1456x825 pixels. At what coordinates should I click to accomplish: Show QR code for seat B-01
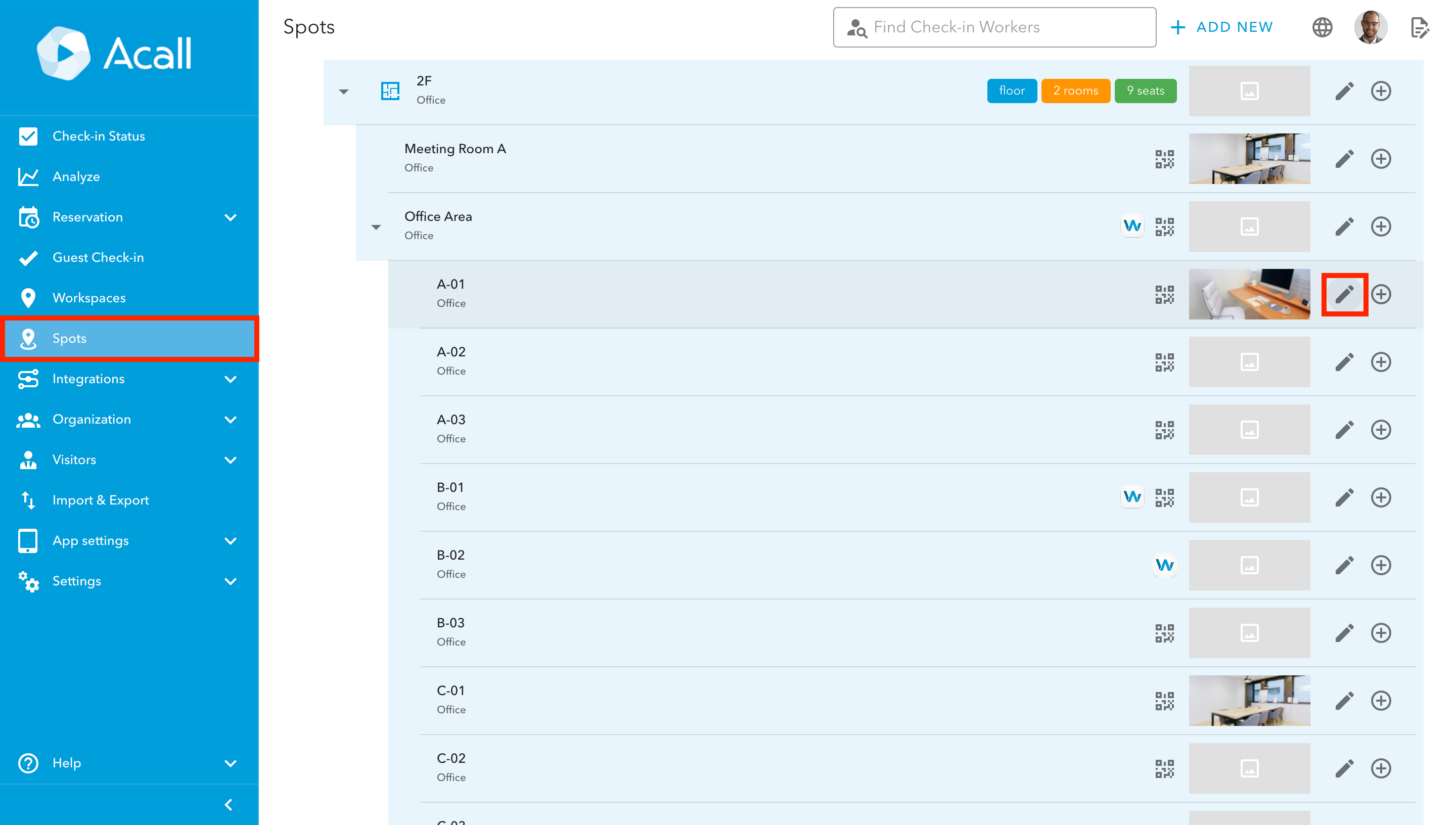(1164, 497)
